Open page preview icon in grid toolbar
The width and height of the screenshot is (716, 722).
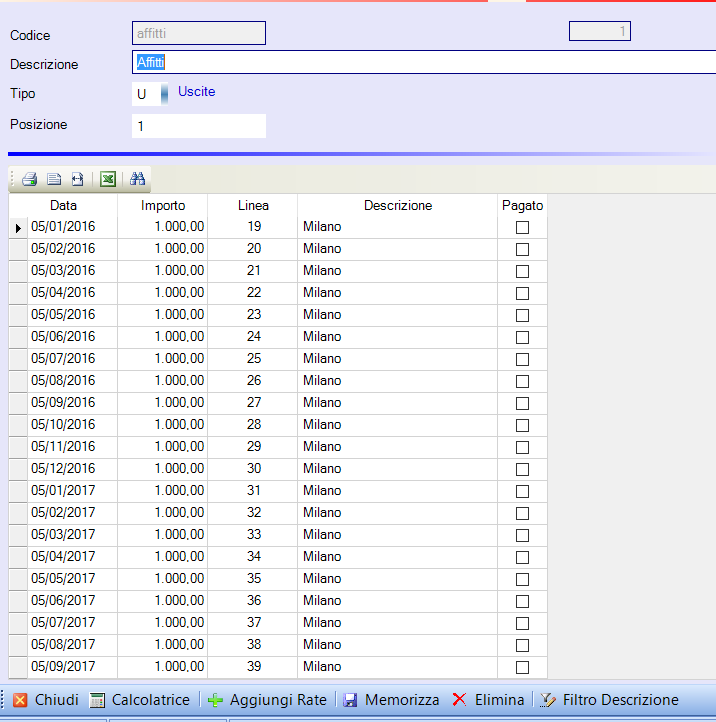tap(54, 179)
